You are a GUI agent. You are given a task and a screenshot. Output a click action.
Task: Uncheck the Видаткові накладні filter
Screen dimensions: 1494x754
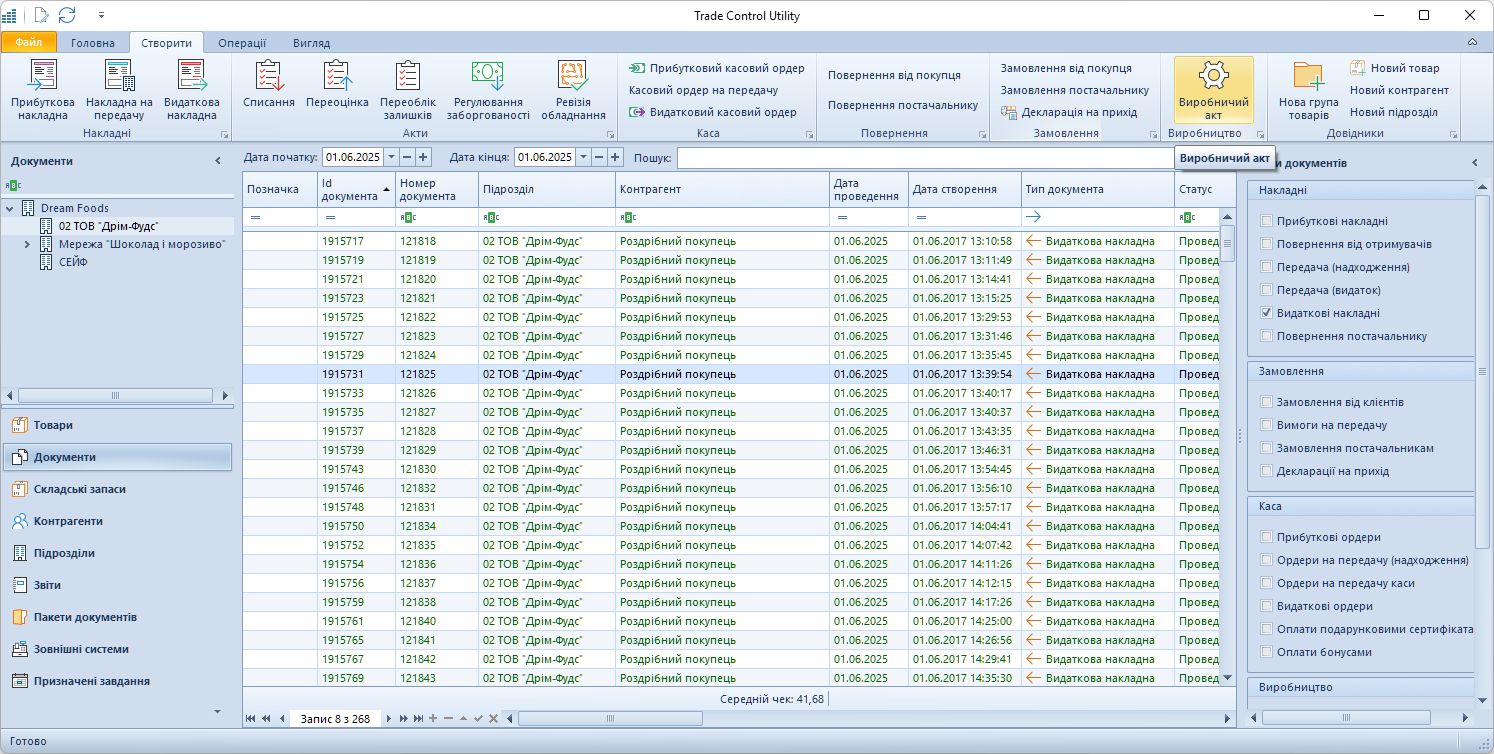(1267, 313)
